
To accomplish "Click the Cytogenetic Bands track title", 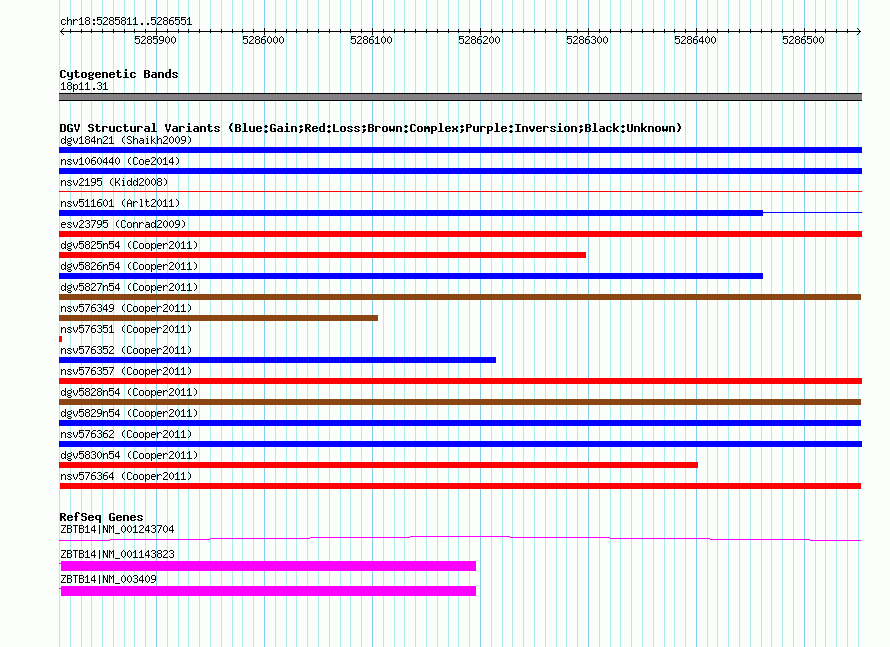I will (x=119, y=74).
